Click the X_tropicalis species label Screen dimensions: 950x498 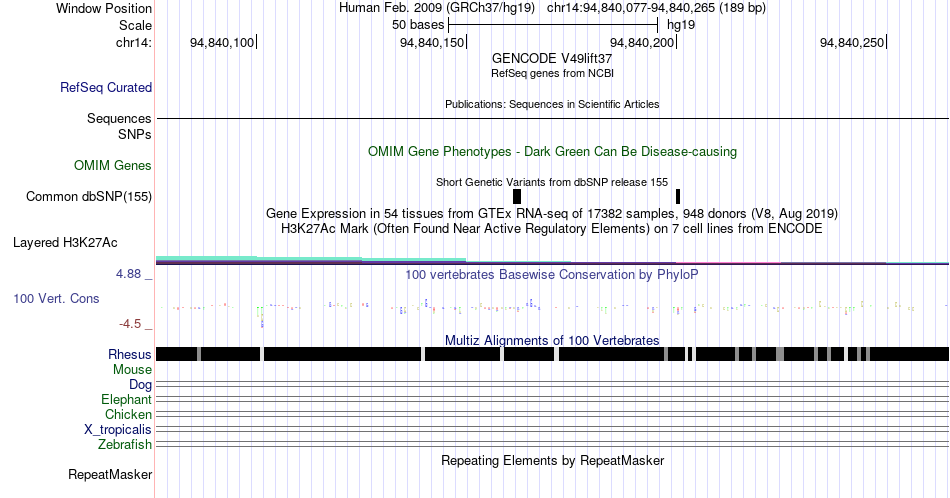[118, 430]
